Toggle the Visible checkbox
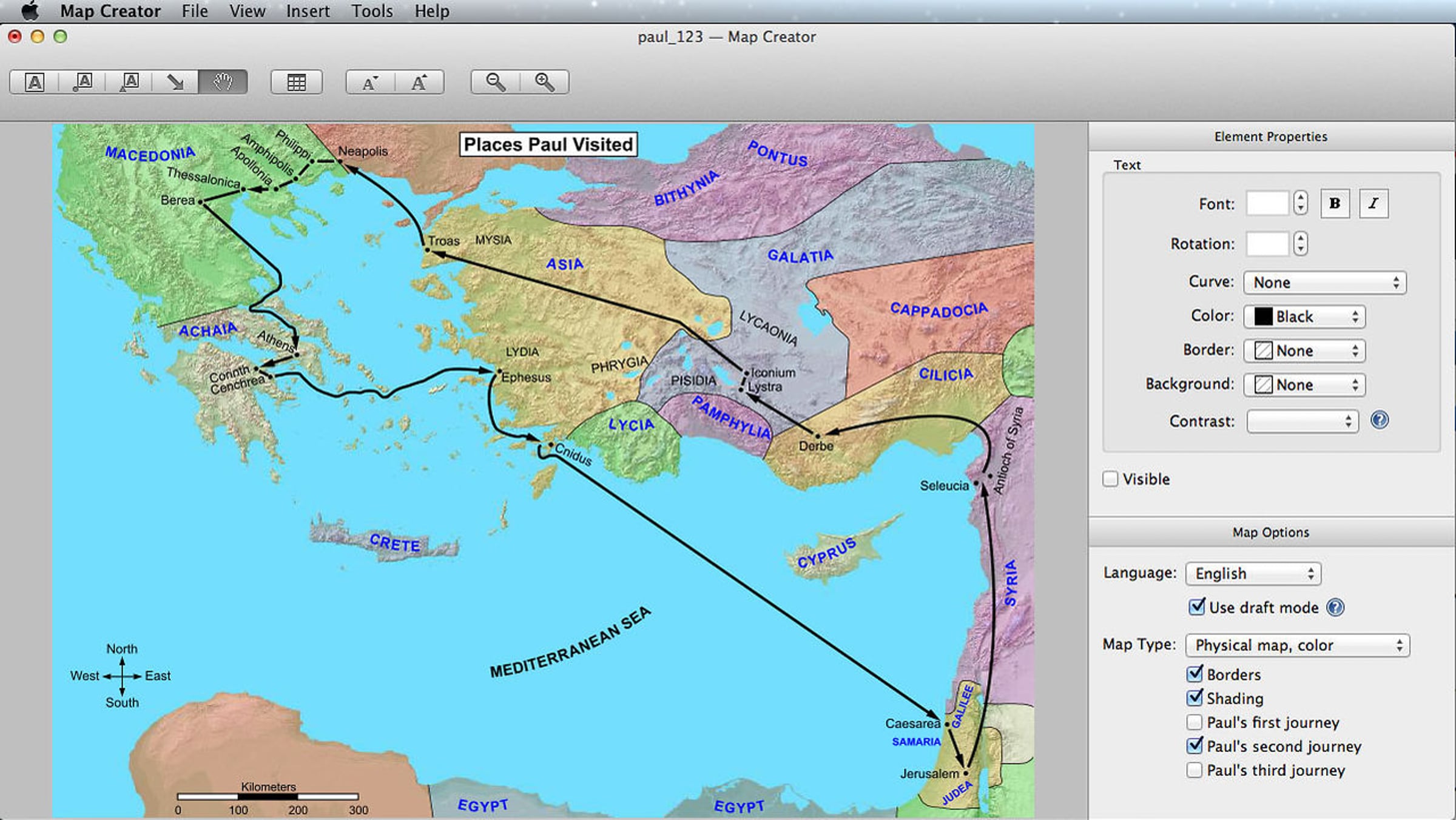Viewport: 1456px width, 820px height. pos(1110,479)
